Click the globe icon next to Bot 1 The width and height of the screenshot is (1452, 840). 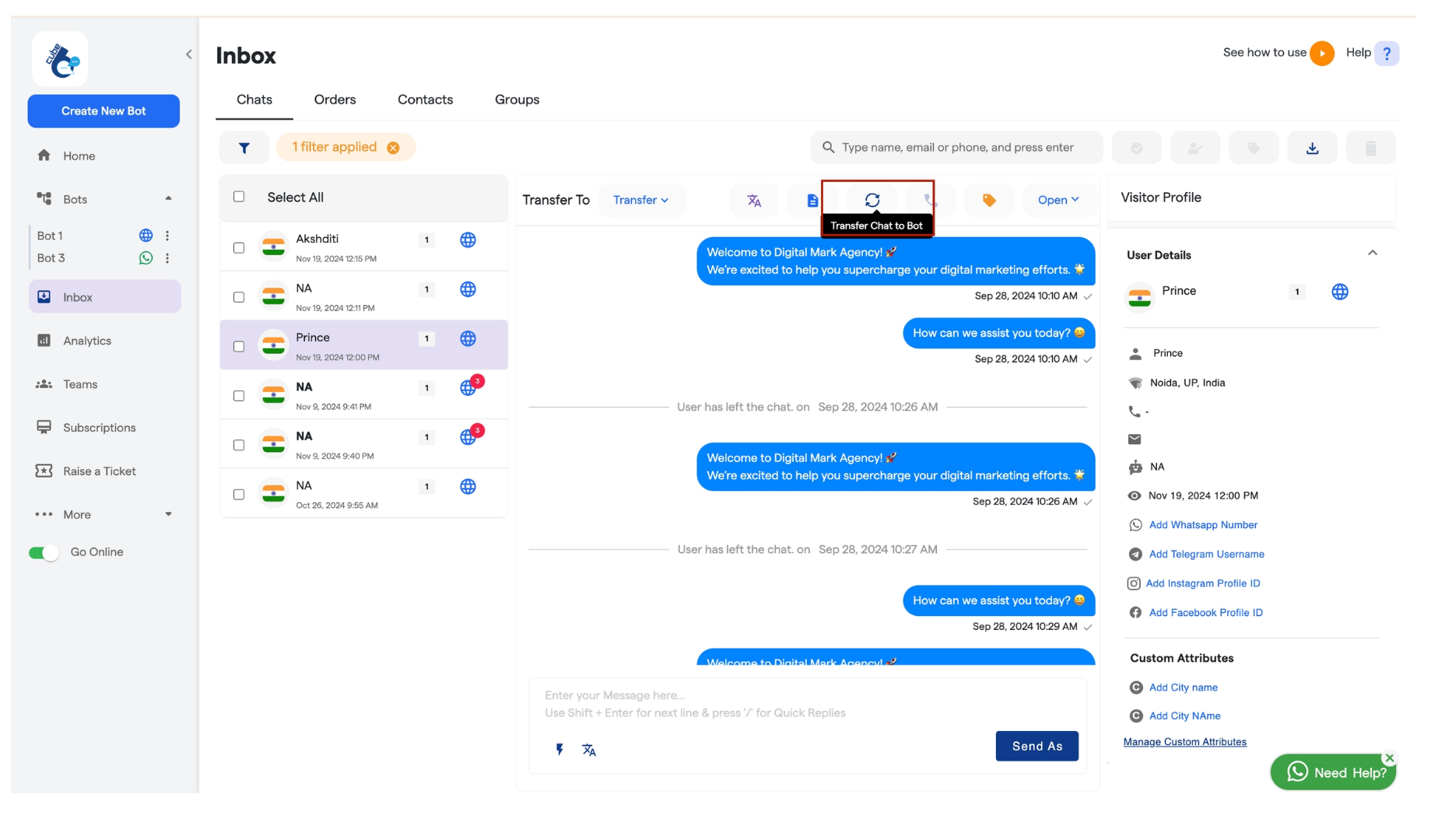[x=146, y=236]
